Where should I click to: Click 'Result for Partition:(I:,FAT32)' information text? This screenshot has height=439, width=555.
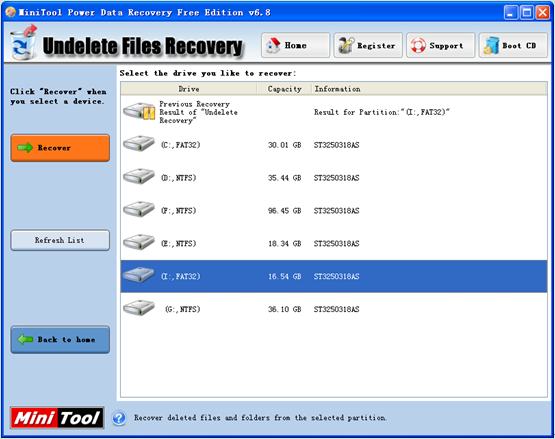382,112
